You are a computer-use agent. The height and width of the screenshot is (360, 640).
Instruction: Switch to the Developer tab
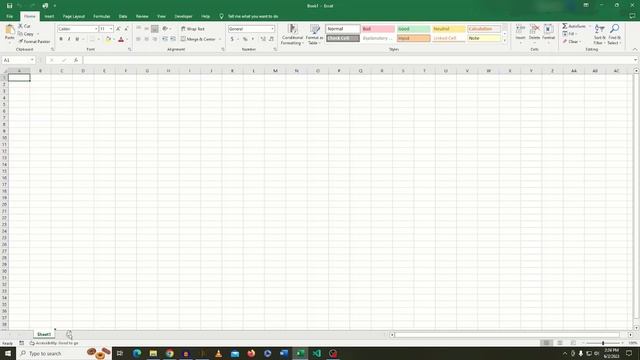click(183, 16)
